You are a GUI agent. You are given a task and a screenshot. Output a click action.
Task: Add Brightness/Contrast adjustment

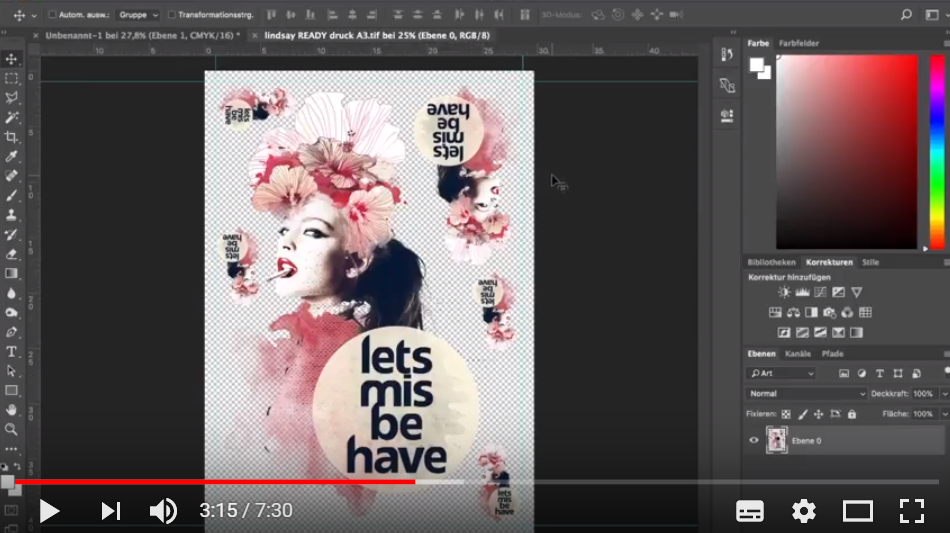(784, 292)
